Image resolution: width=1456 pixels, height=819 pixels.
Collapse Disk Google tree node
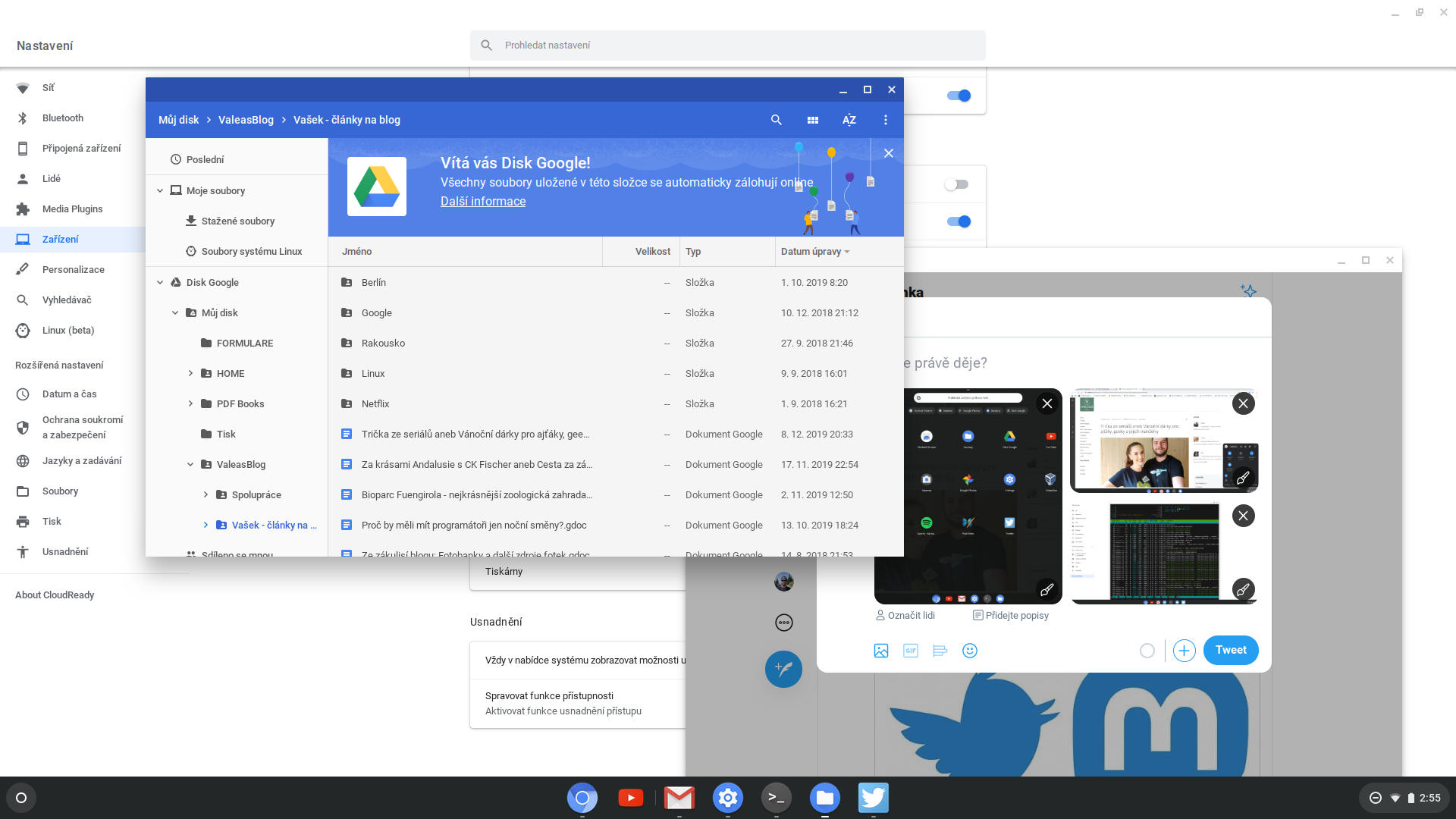[x=160, y=282]
